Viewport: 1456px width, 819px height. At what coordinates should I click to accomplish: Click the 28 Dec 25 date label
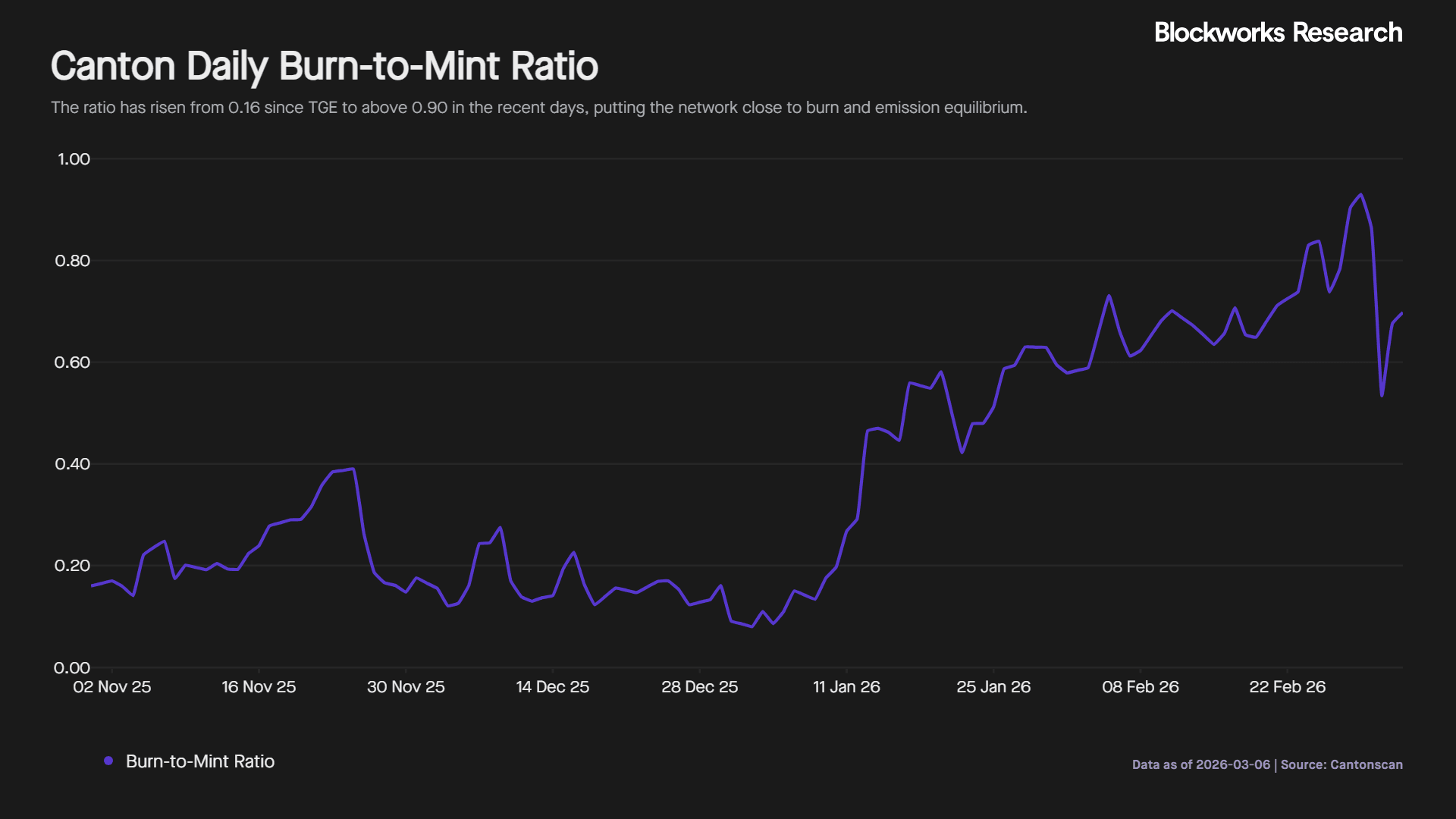(701, 687)
